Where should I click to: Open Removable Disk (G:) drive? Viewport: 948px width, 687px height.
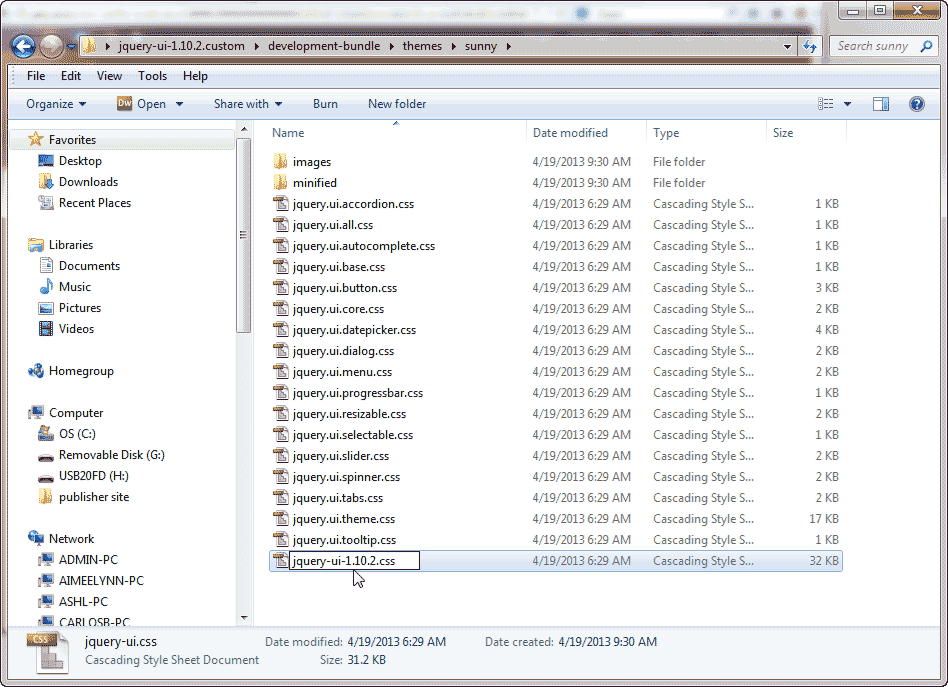click(x=112, y=455)
